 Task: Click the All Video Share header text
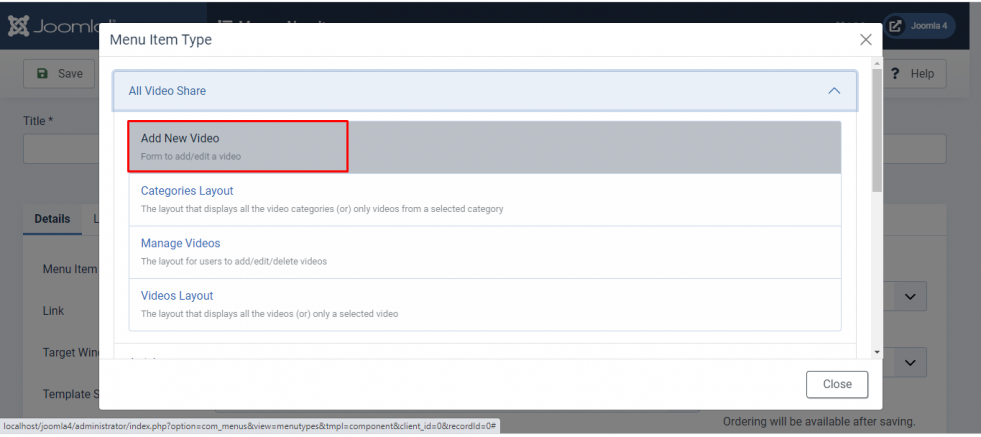pos(167,91)
